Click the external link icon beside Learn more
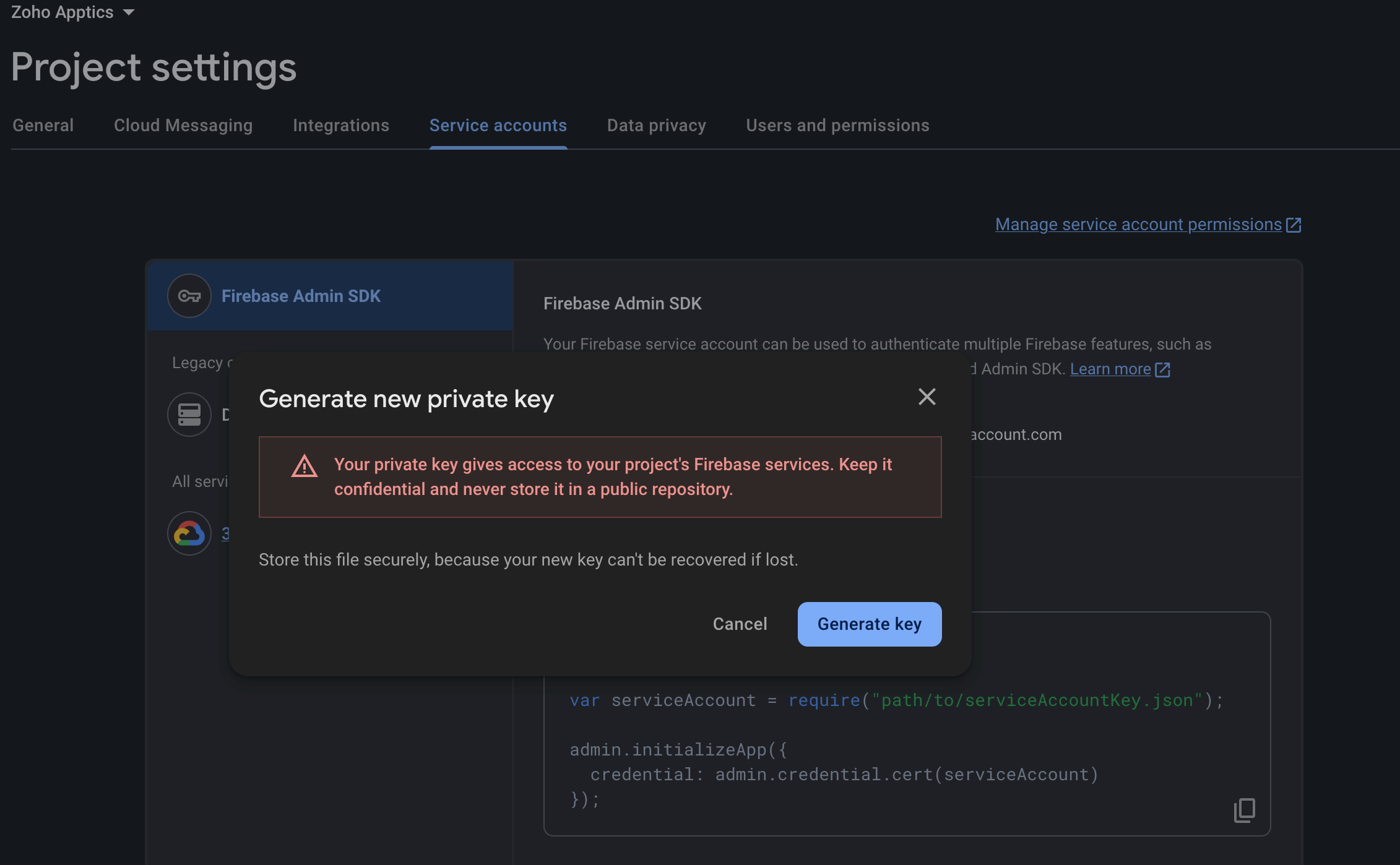Image resolution: width=1400 pixels, height=865 pixels. click(1163, 369)
